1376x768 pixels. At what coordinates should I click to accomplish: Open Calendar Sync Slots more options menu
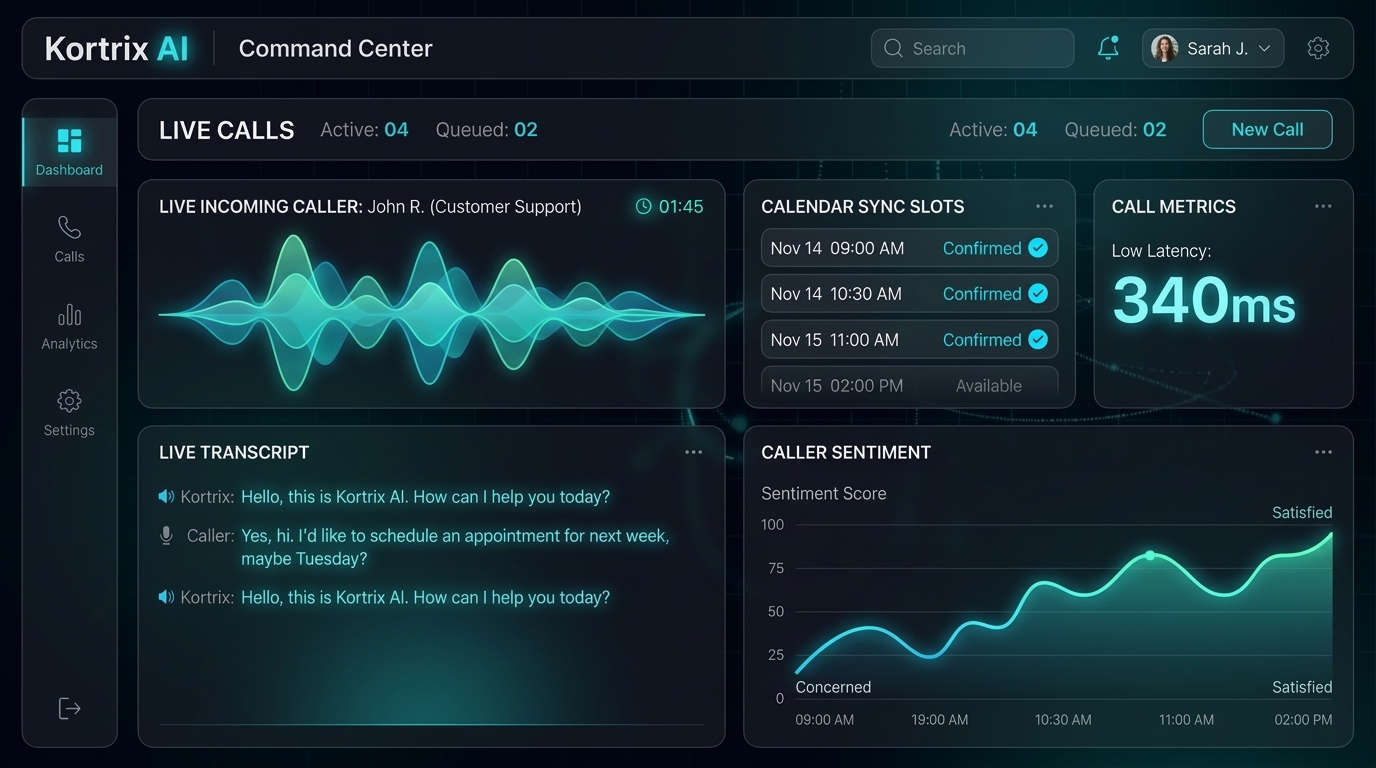pyautogui.click(x=1044, y=206)
